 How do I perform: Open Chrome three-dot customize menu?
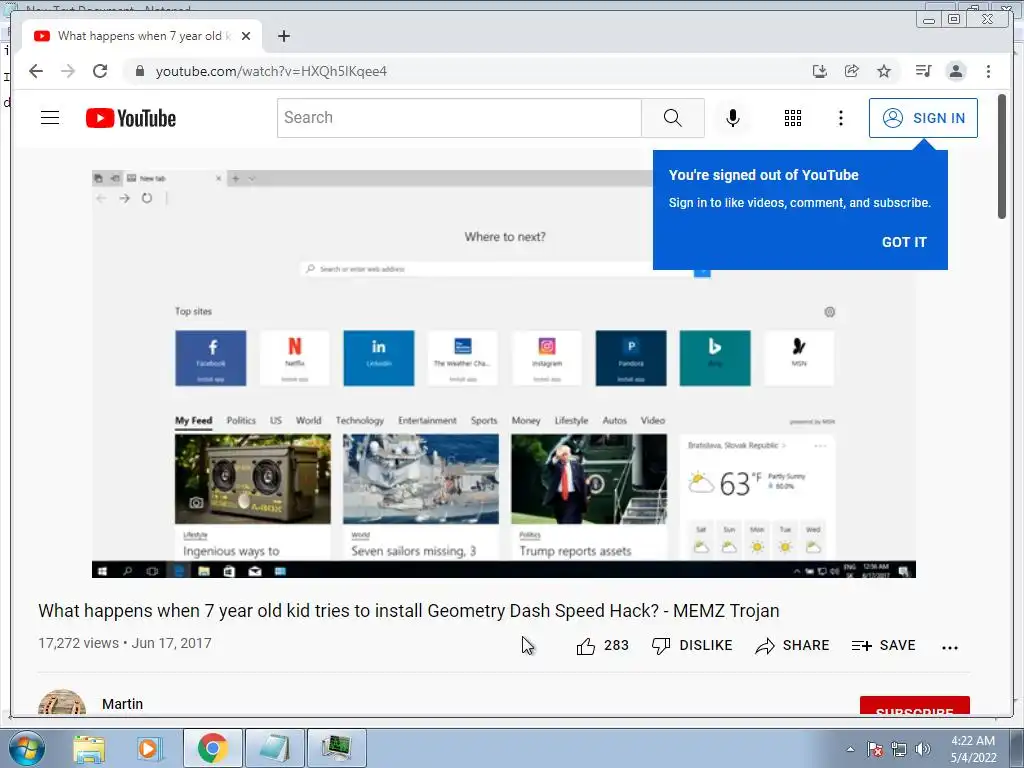click(x=988, y=71)
